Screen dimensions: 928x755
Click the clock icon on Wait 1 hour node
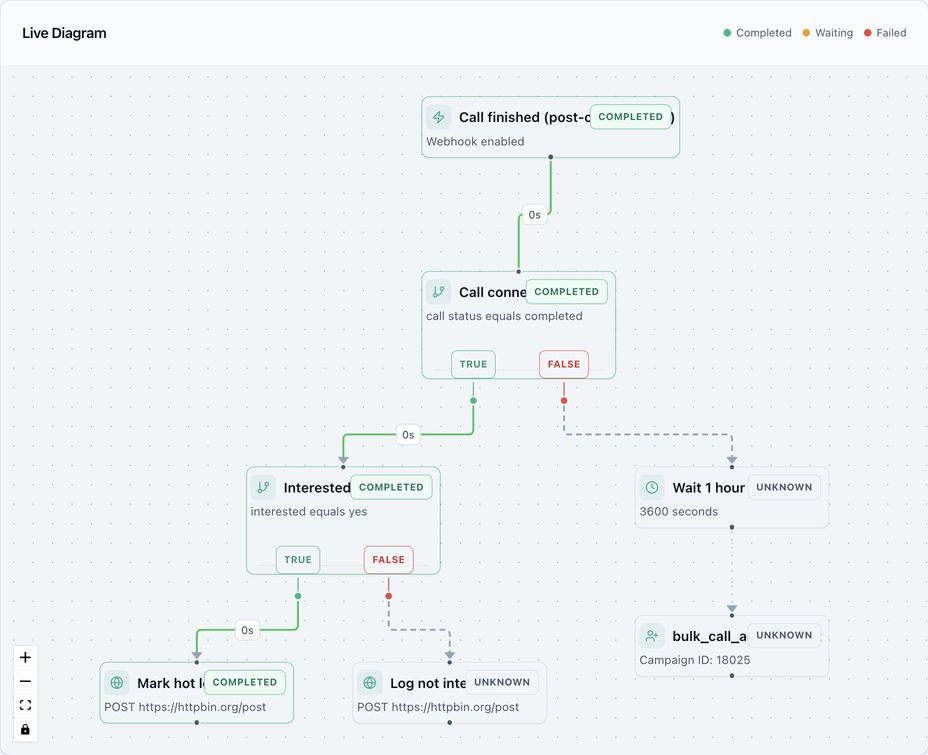[652, 487]
